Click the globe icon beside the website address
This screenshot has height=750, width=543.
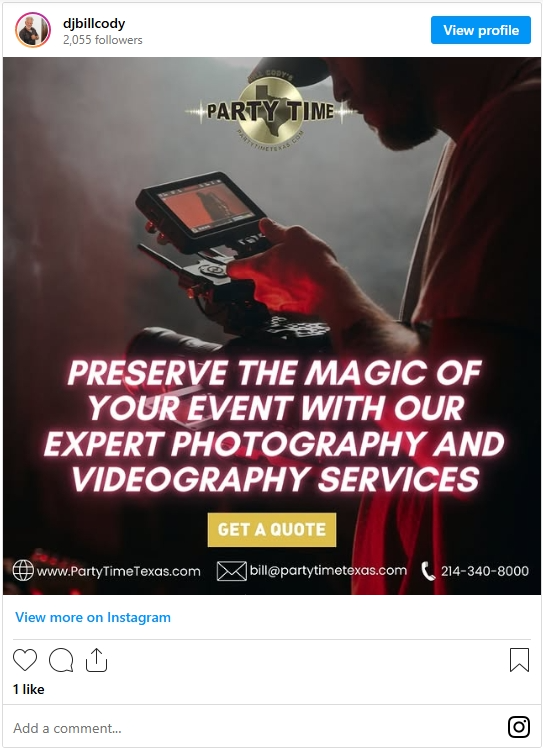(x=23, y=571)
